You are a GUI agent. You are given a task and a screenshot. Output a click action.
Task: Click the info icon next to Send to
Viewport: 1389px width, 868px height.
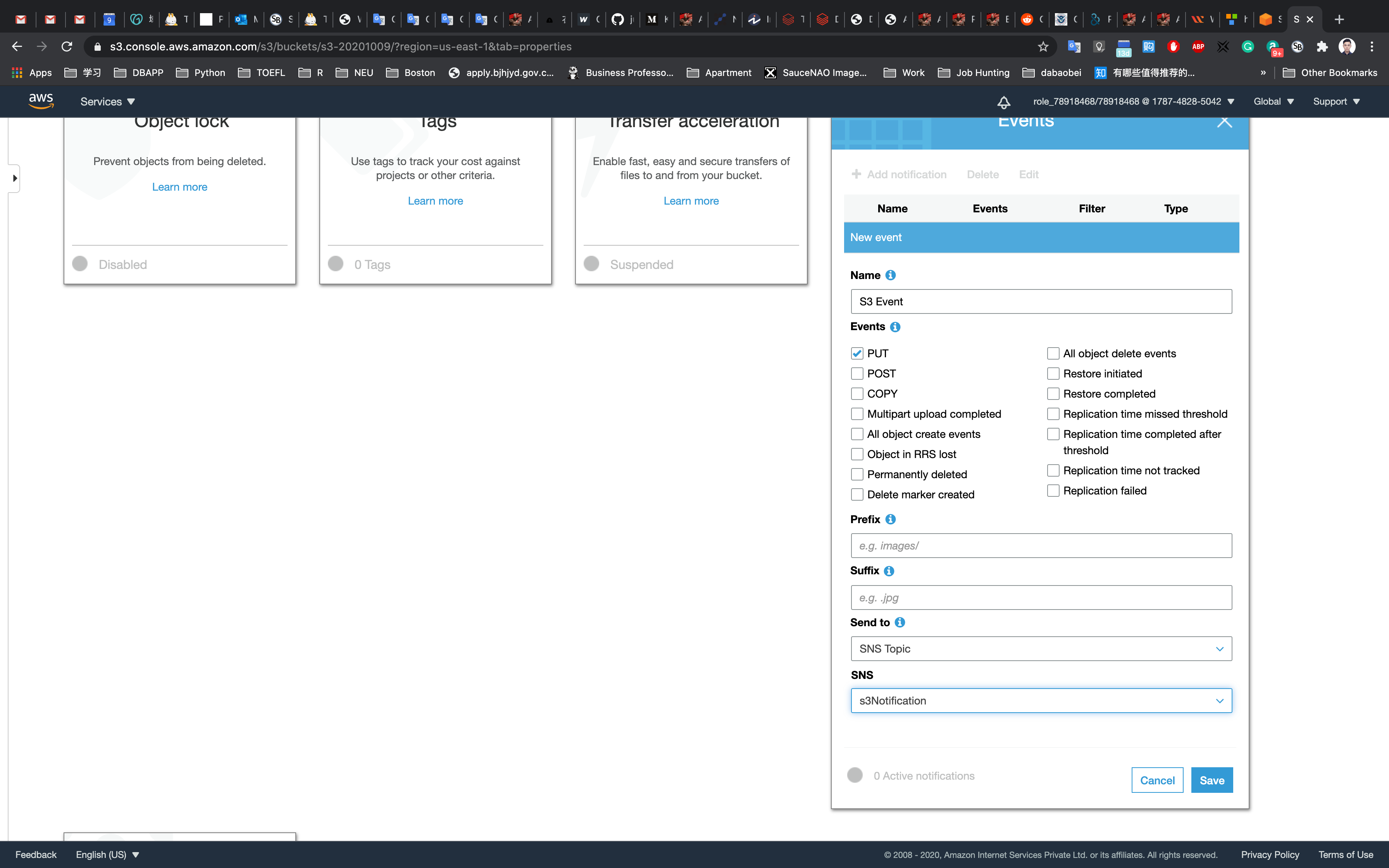(900, 622)
